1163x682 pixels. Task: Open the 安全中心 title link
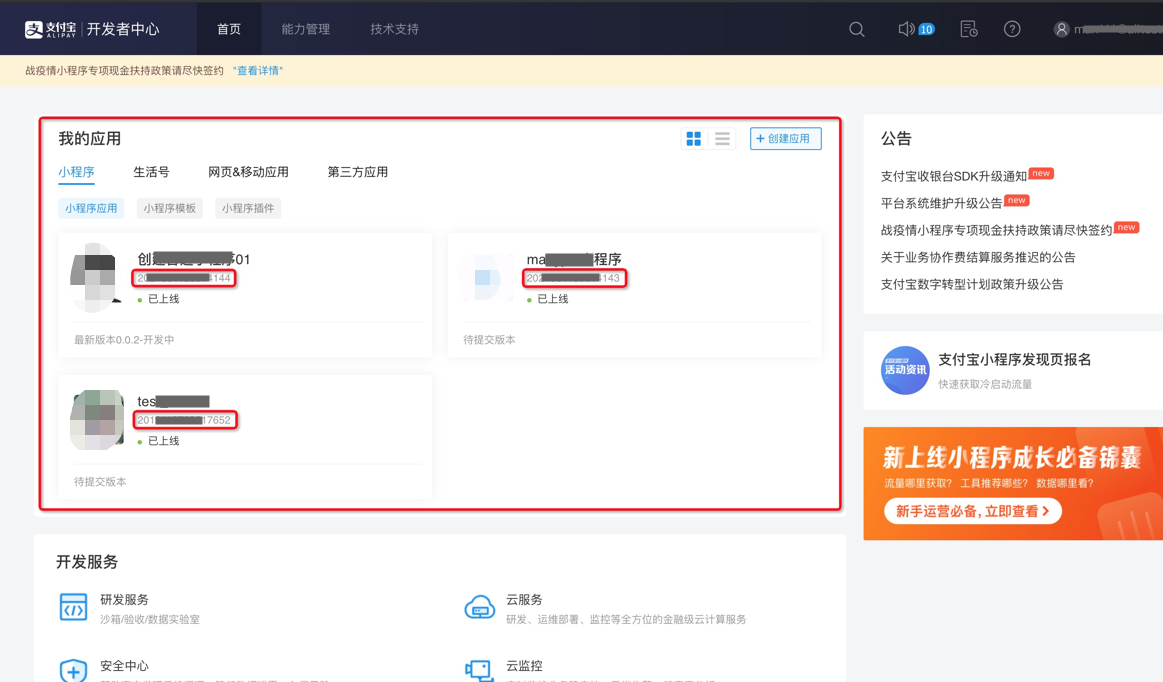tap(125, 666)
